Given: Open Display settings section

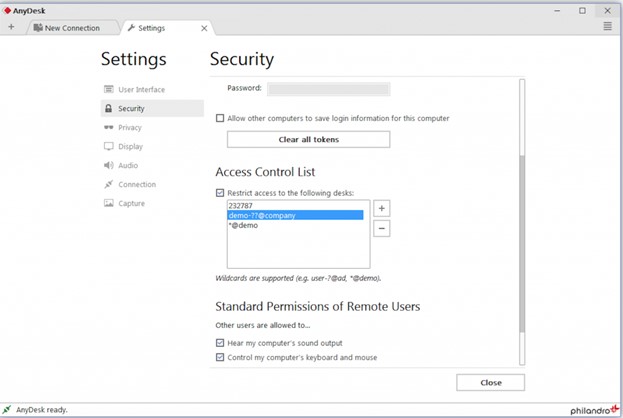Looking at the screenshot, I should coord(152,146).
